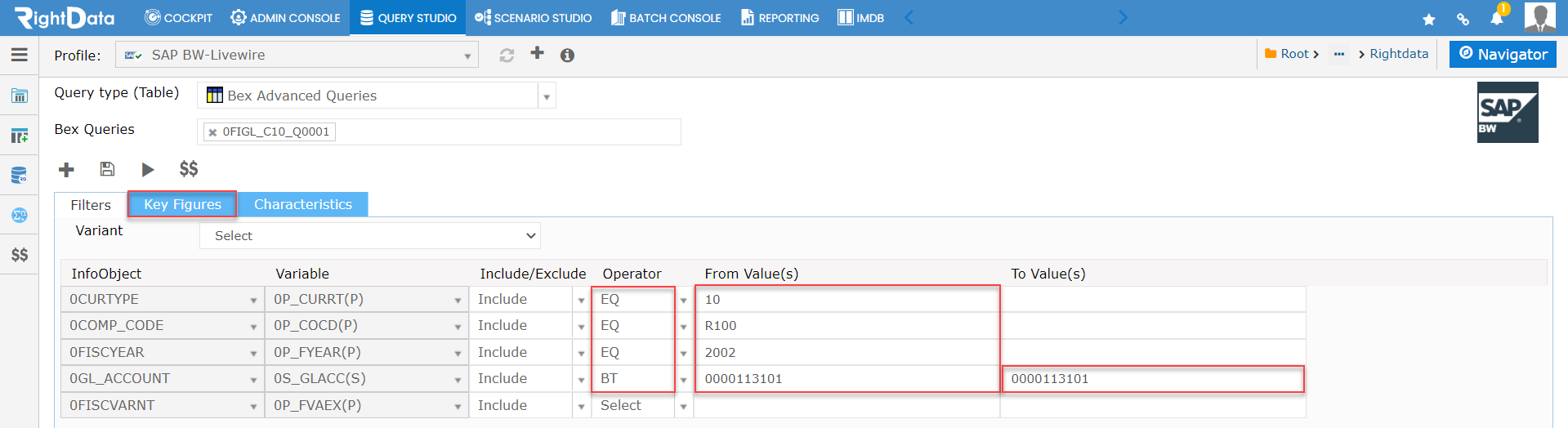Open the link chain icon in header
This screenshot has width=1568, height=428.
1463,19
